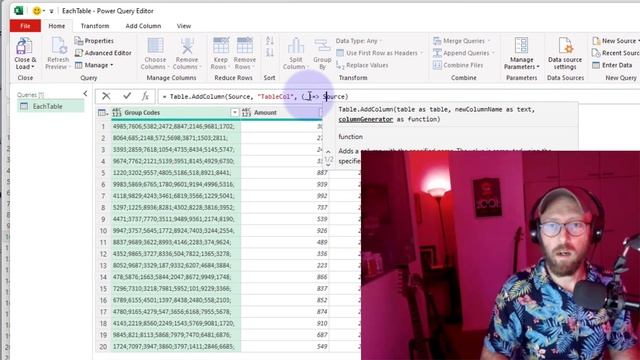Click the Remove Columns icon
Screen dimensions: 640x360
187,46
